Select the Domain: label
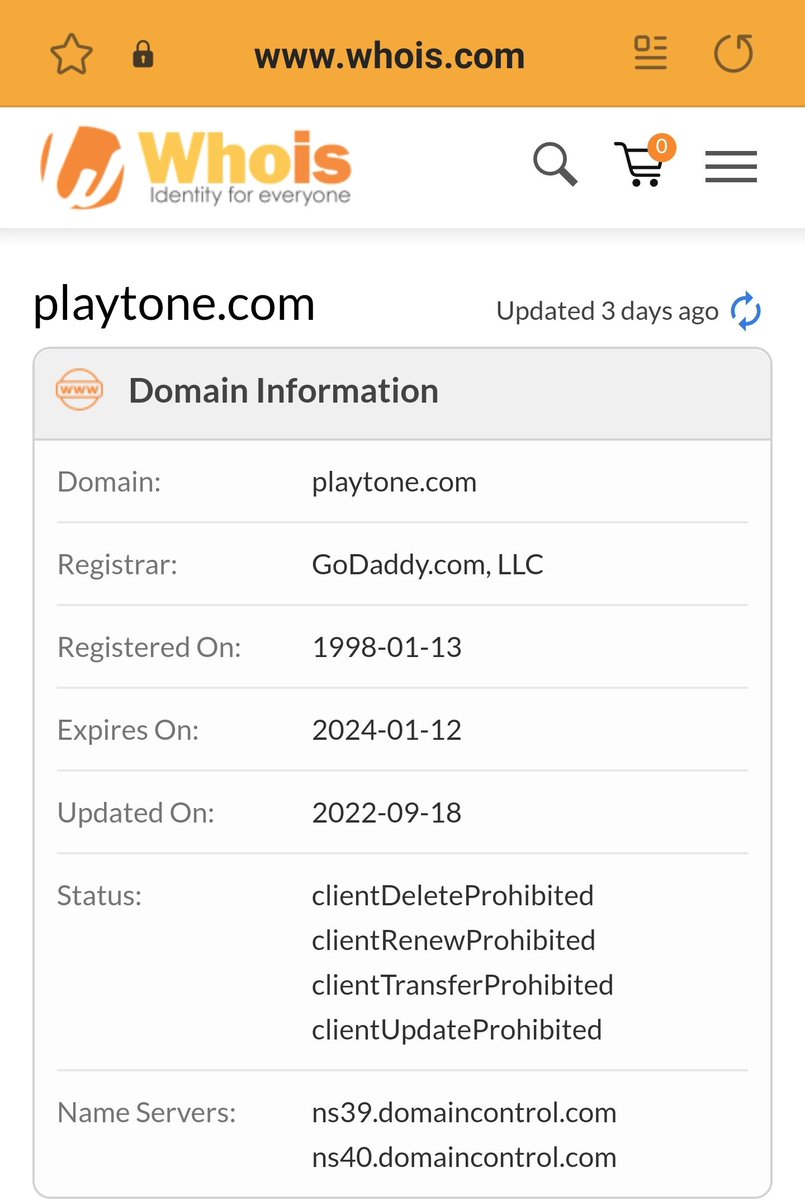This screenshot has height=1200, width=805. click(109, 482)
